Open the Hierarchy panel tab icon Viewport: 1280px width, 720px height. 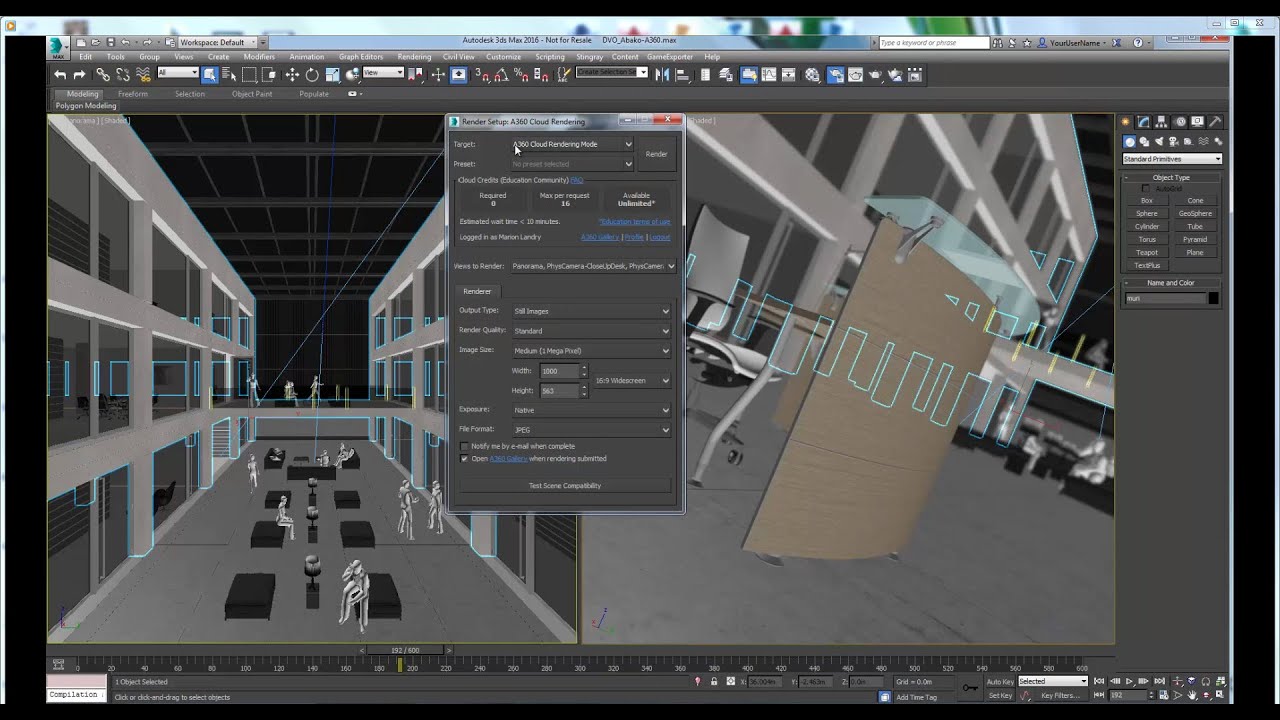[x=1161, y=122]
